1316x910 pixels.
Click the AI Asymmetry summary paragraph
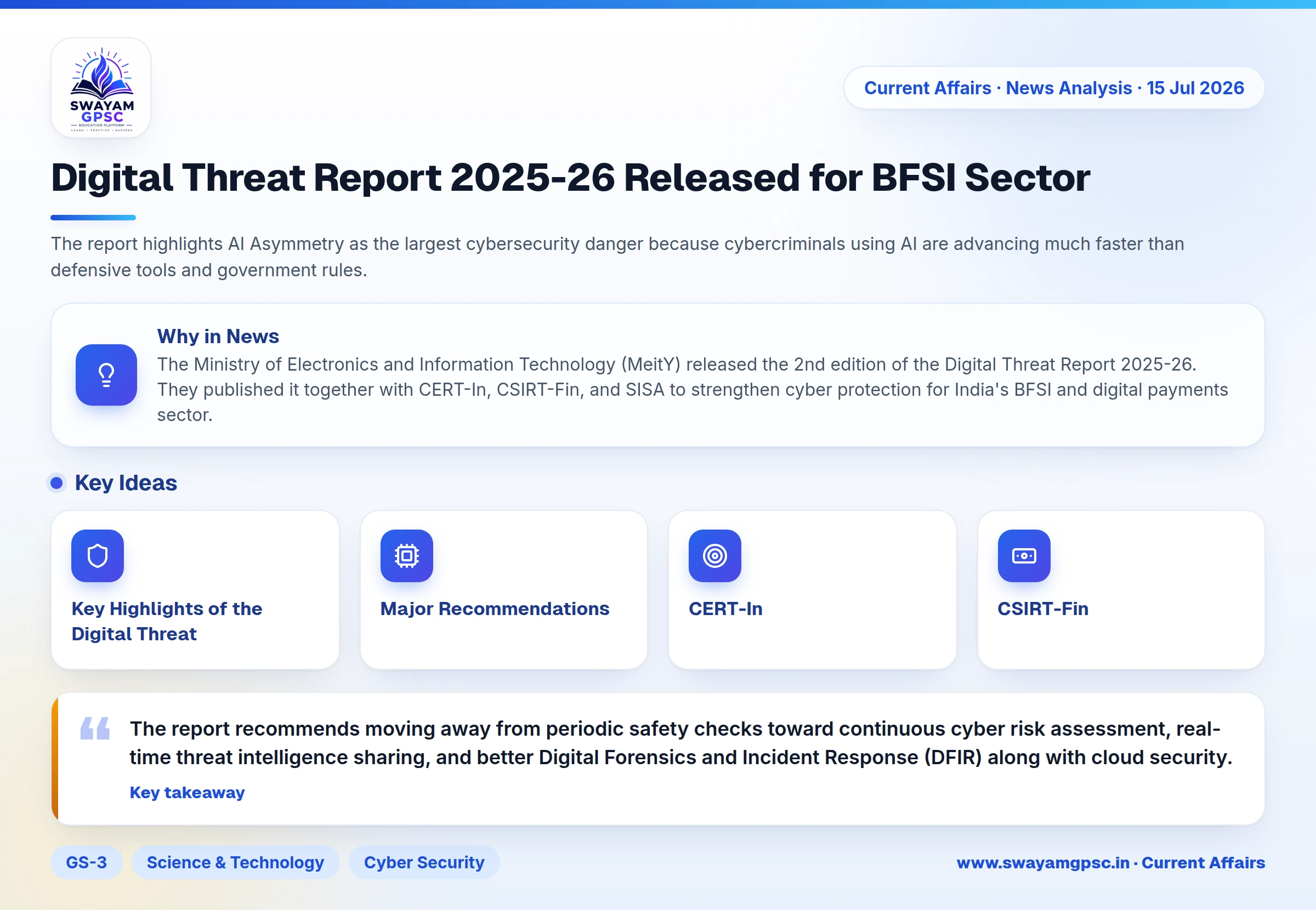(617, 257)
